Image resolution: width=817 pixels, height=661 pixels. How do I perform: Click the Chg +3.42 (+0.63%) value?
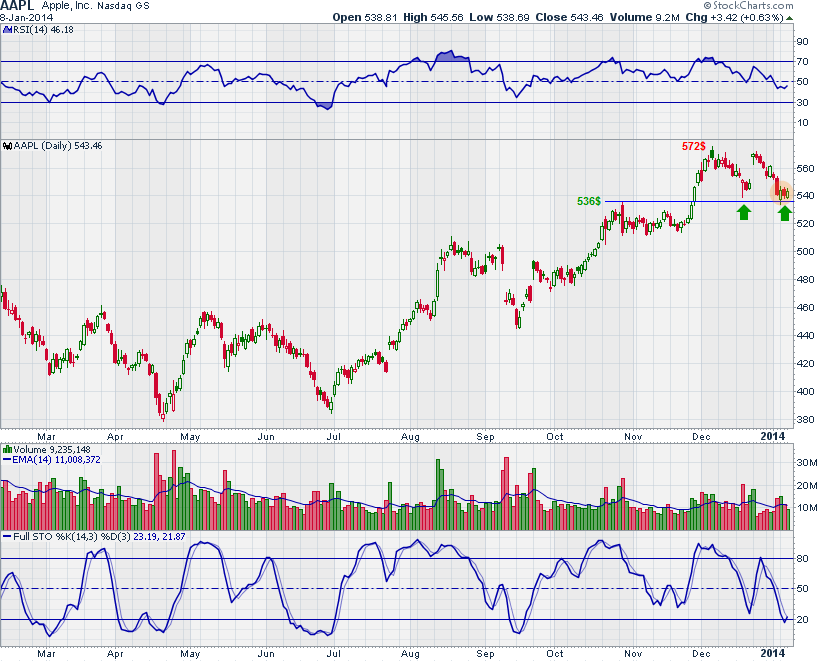pyautogui.click(x=734, y=17)
